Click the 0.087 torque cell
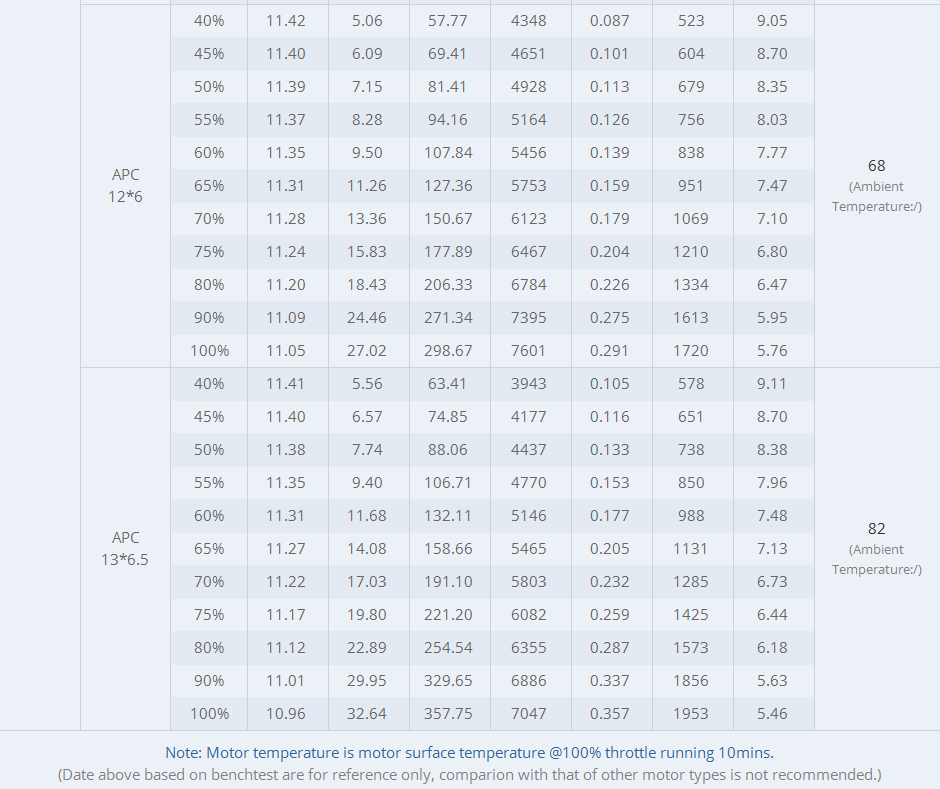This screenshot has width=940, height=789. pos(610,21)
